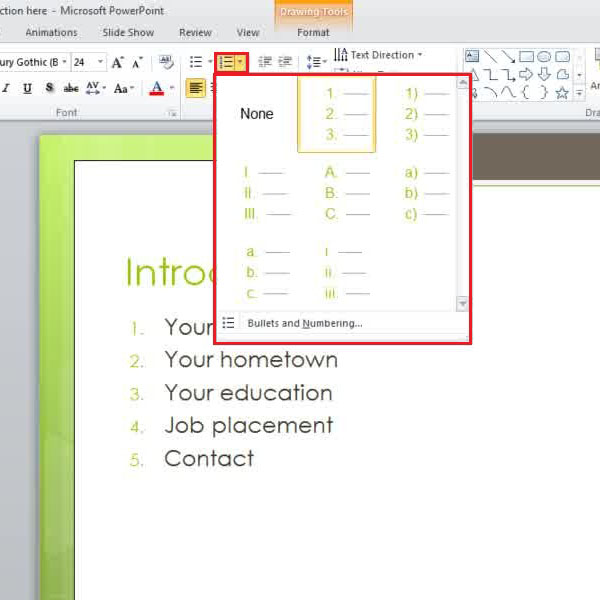600x600 pixels.
Task: Click the Bullets list button
Action: coord(196,62)
